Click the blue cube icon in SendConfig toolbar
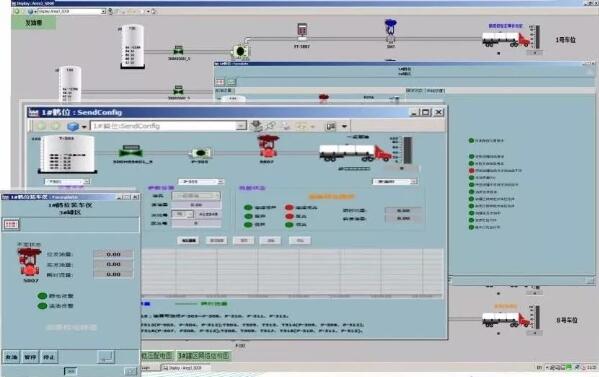The width and height of the screenshot is (599, 377). click(73, 126)
